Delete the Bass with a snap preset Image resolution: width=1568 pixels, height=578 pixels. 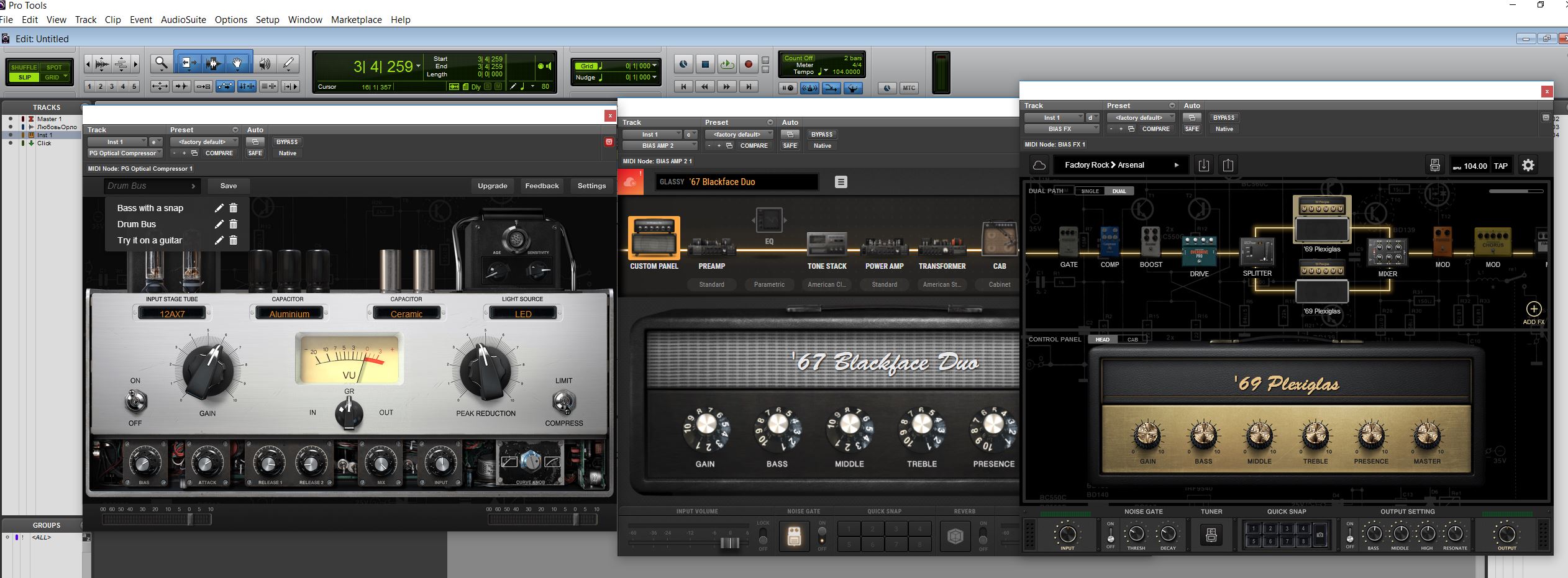(x=234, y=208)
